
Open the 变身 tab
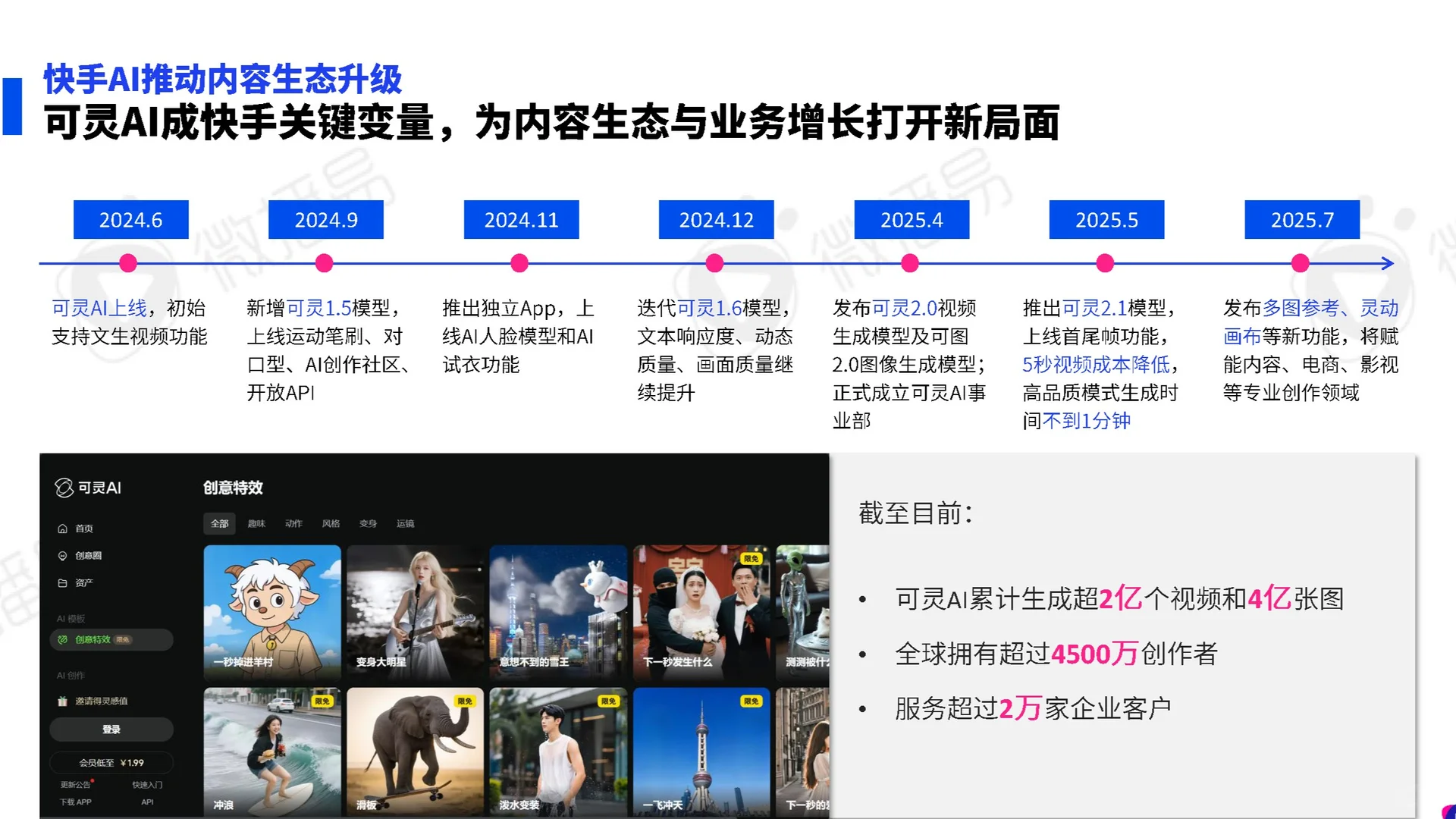[x=369, y=523]
